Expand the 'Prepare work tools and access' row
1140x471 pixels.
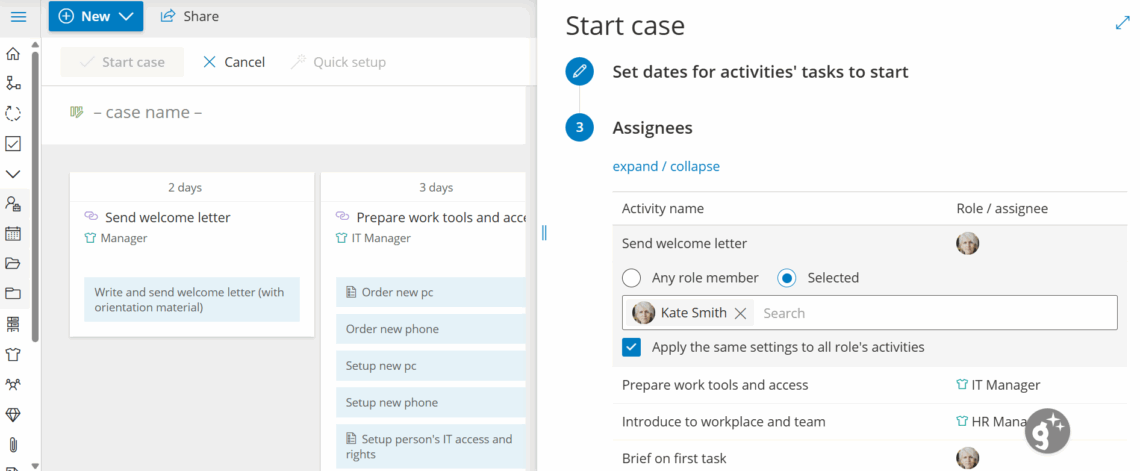click(715, 385)
